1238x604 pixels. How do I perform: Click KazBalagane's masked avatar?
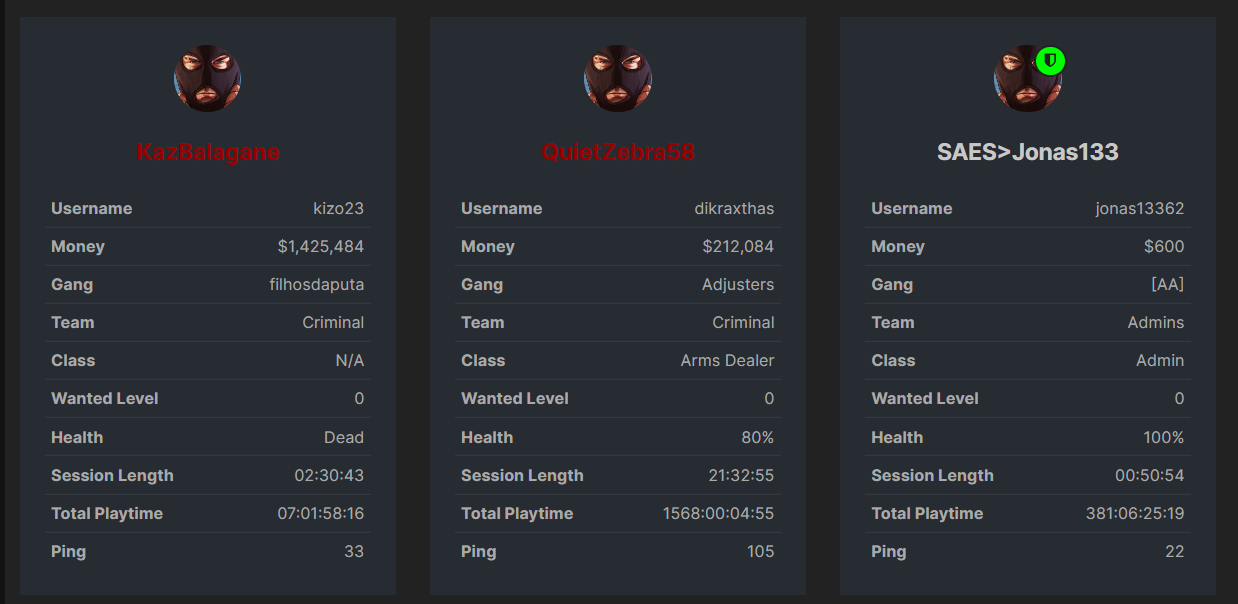pos(208,78)
